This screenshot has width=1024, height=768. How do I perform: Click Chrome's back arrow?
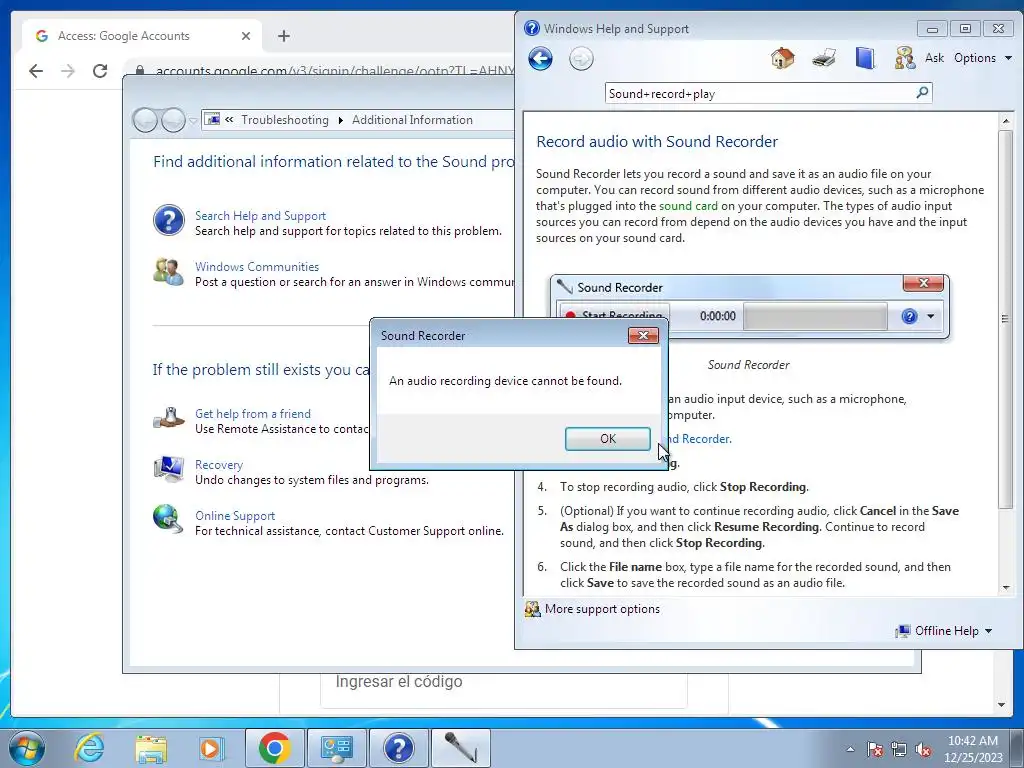pos(36,71)
